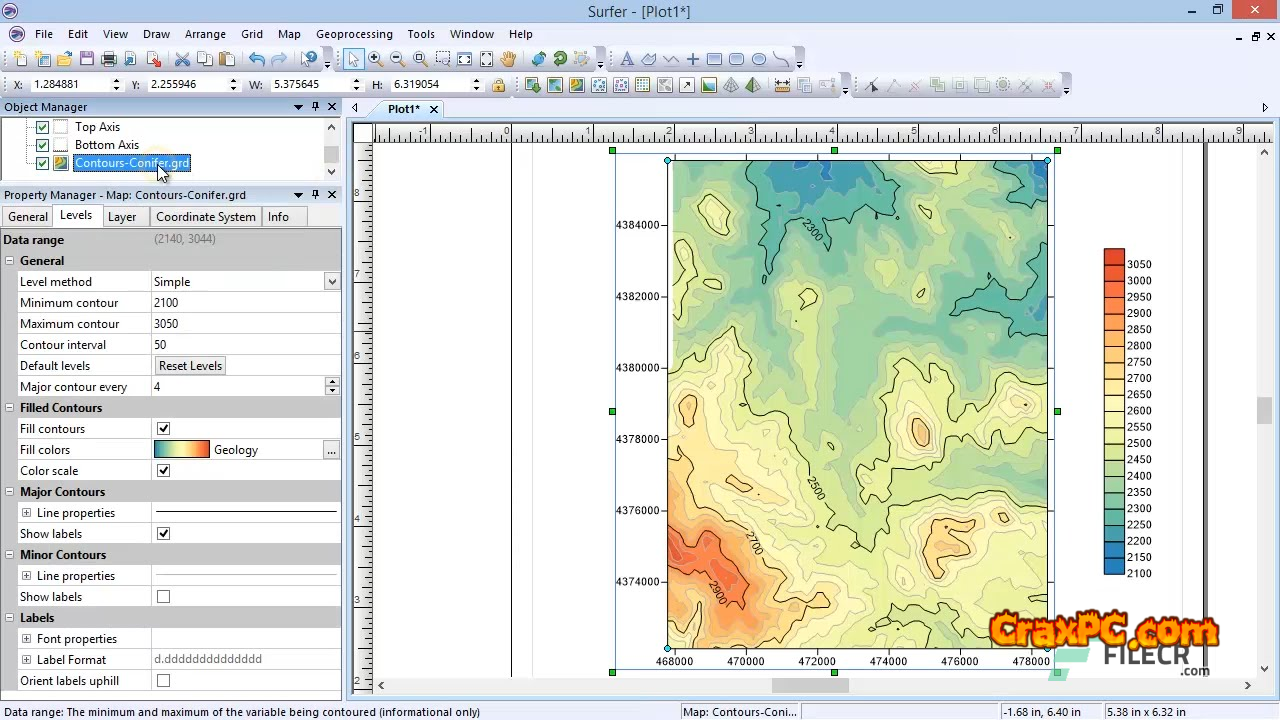Click the Save icon in the toolbar

(x=87, y=59)
